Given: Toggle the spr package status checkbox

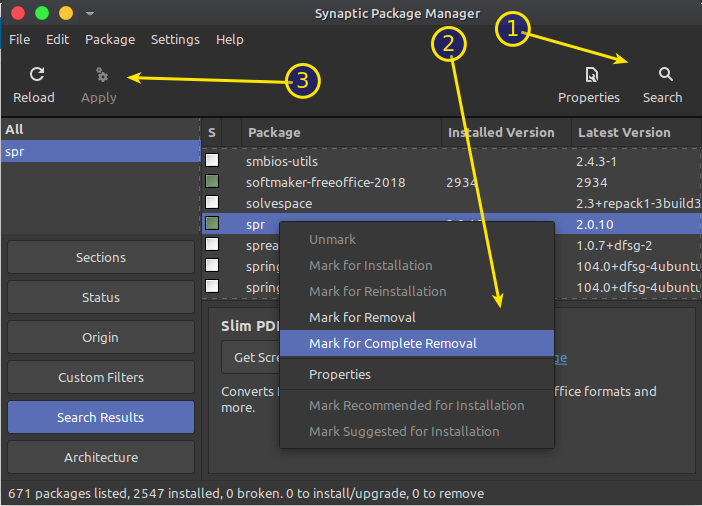Looking at the screenshot, I should (212, 223).
